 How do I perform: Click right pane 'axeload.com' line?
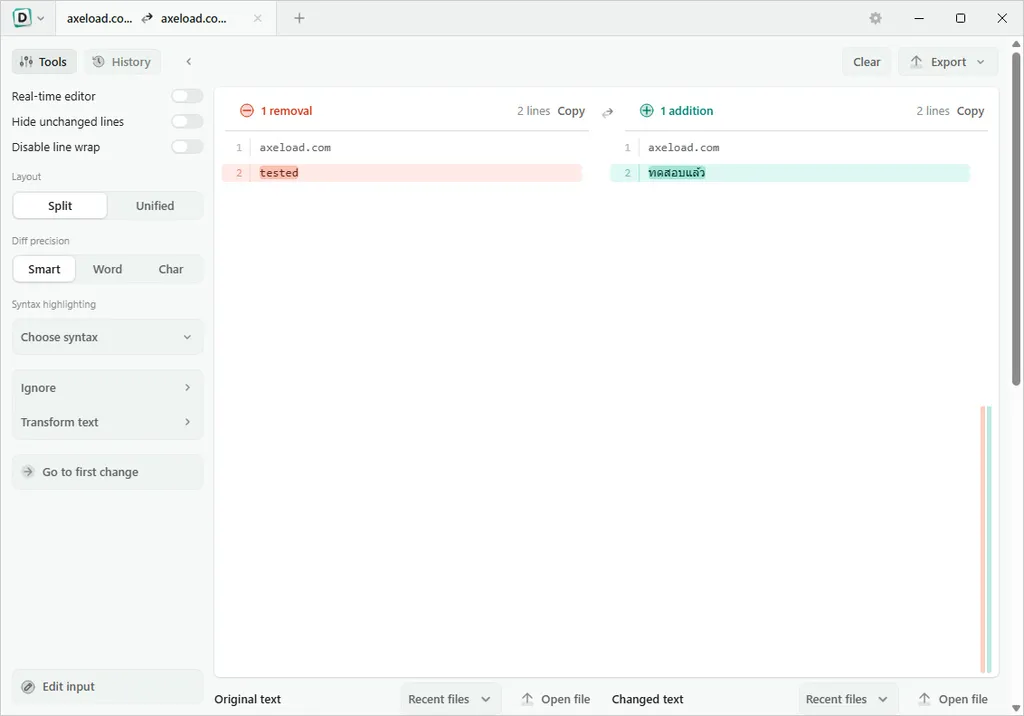(x=684, y=148)
